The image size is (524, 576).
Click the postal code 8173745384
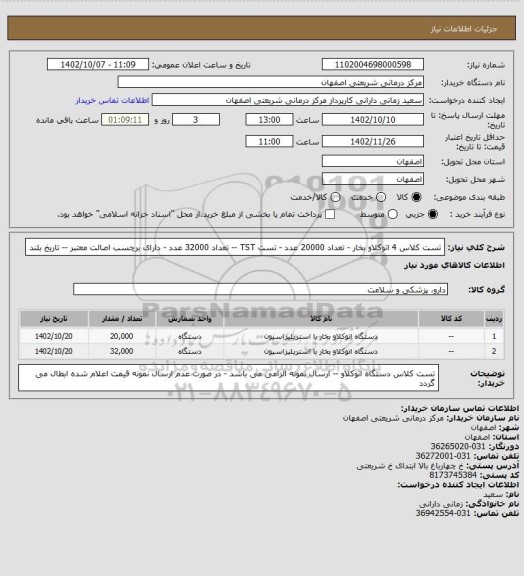point(453,475)
